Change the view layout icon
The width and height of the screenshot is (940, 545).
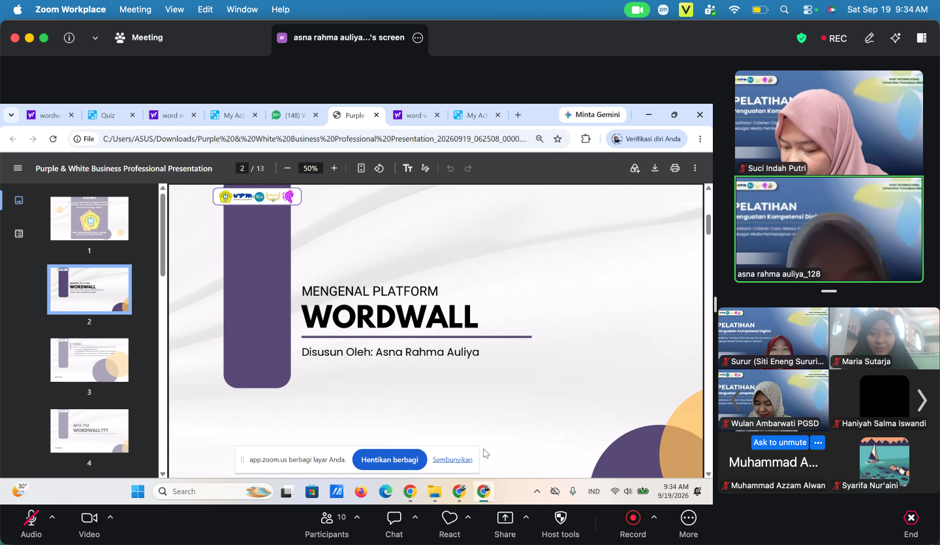pos(922,38)
